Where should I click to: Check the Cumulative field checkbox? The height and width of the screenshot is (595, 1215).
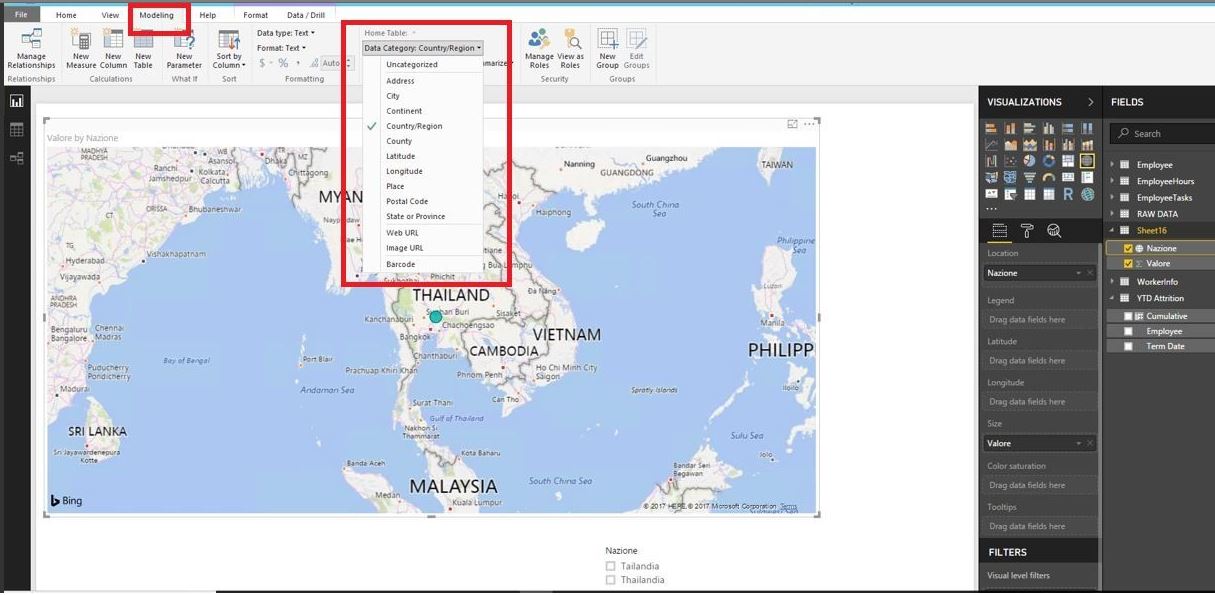(1128, 316)
